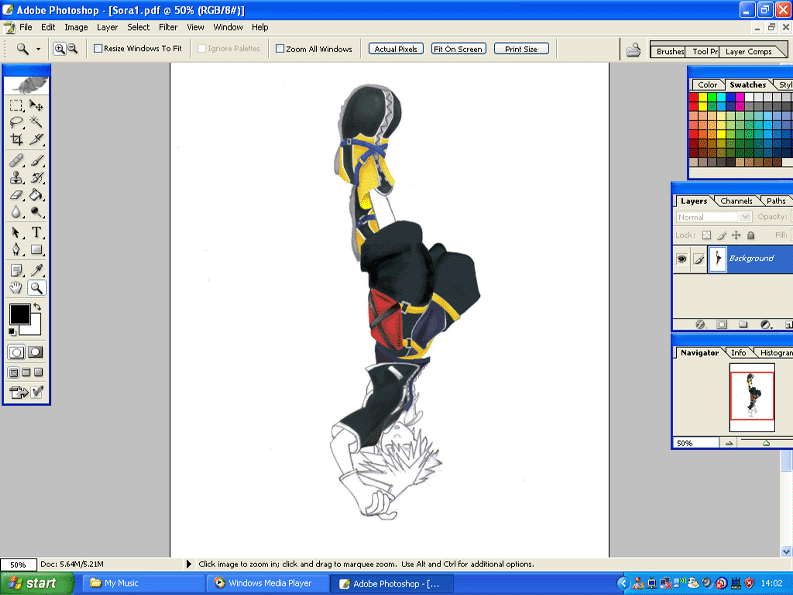Screen dimensions: 793x595
Task: Select the Background layer thumbnail
Action: 718,259
